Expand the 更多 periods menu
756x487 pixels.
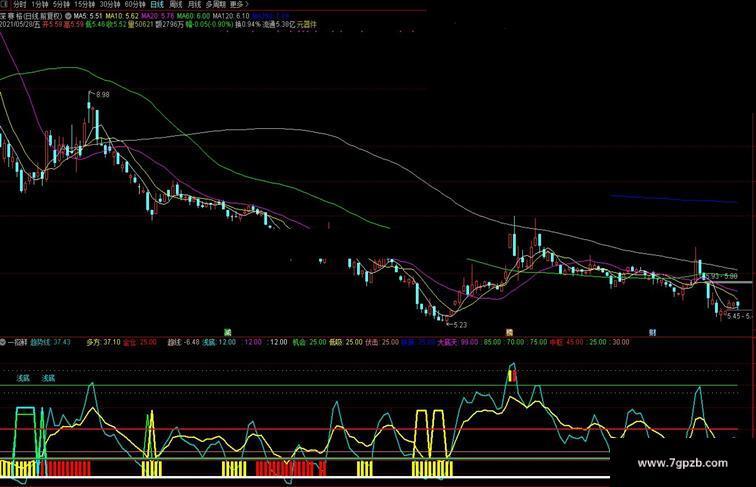[x=239, y=4]
